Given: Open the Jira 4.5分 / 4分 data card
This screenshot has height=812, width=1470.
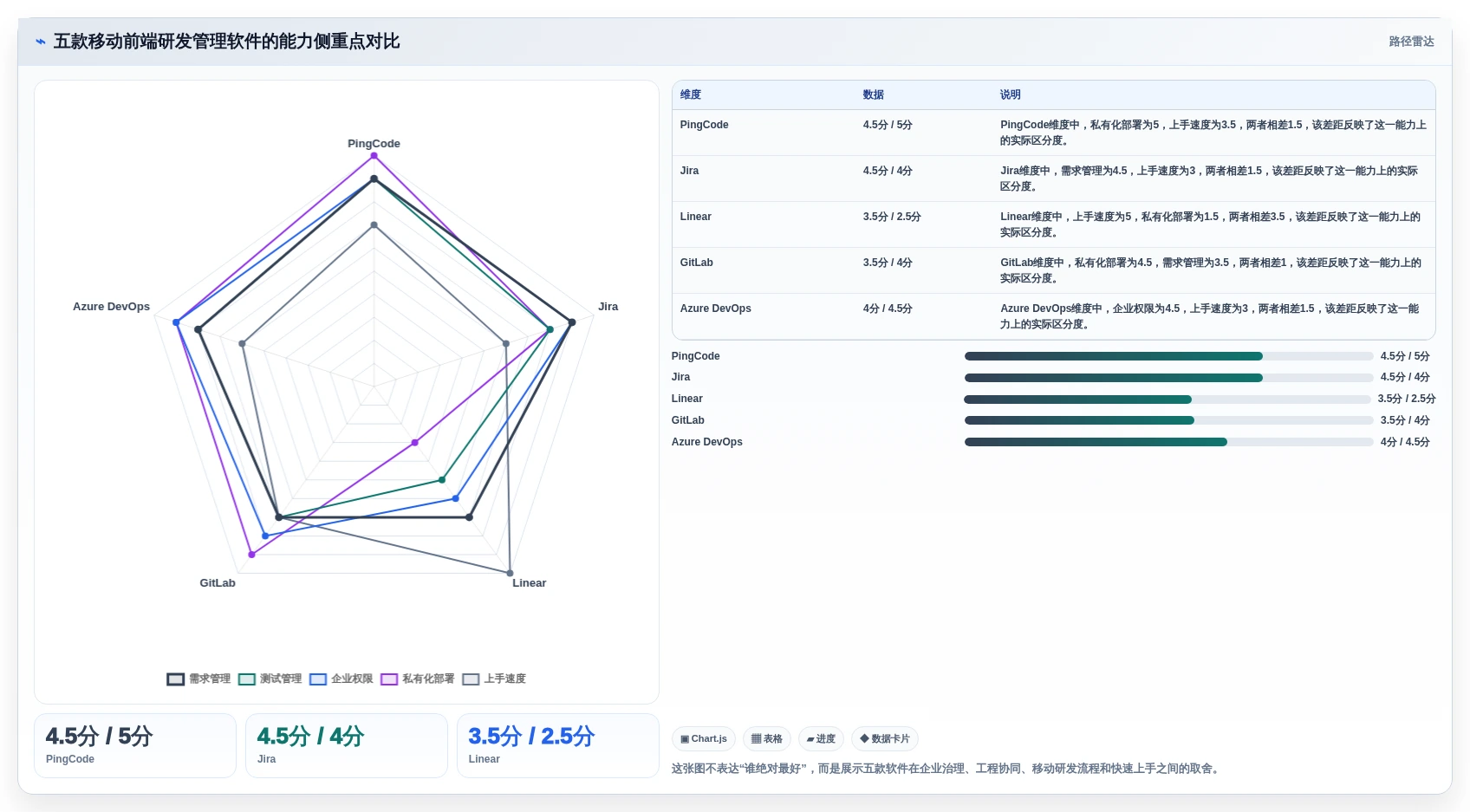Looking at the screenshot, I should click(347, 745).
